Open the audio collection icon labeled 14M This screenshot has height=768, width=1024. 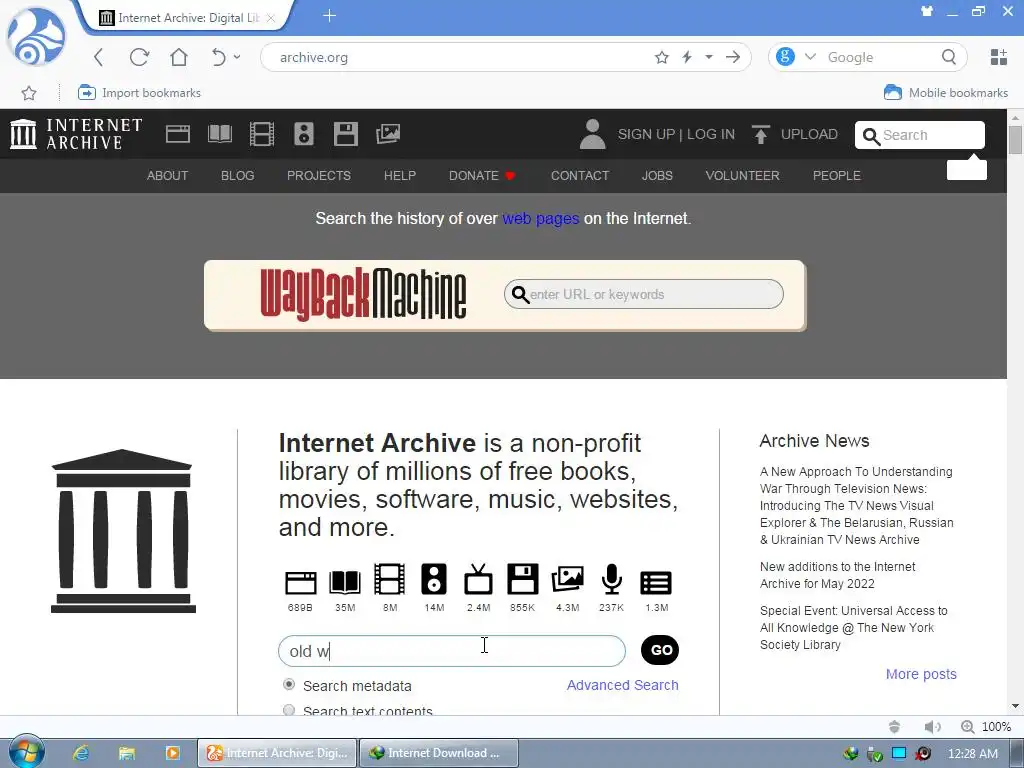(434, 579)
